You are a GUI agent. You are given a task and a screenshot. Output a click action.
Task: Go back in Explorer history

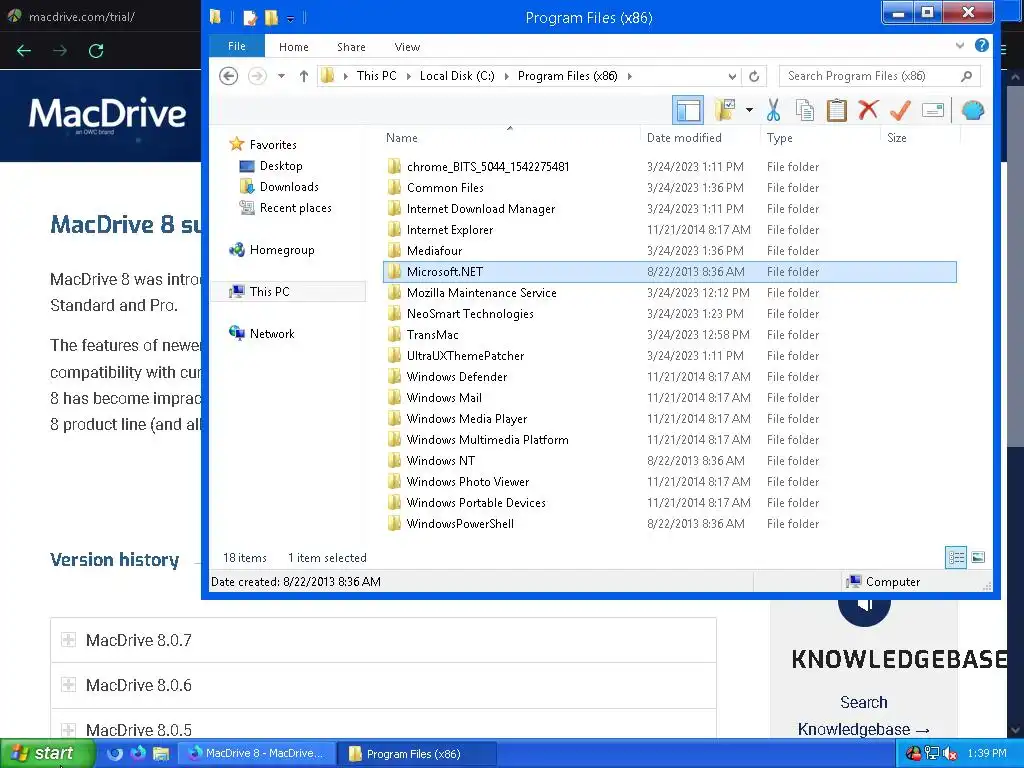tap(228, 76)
